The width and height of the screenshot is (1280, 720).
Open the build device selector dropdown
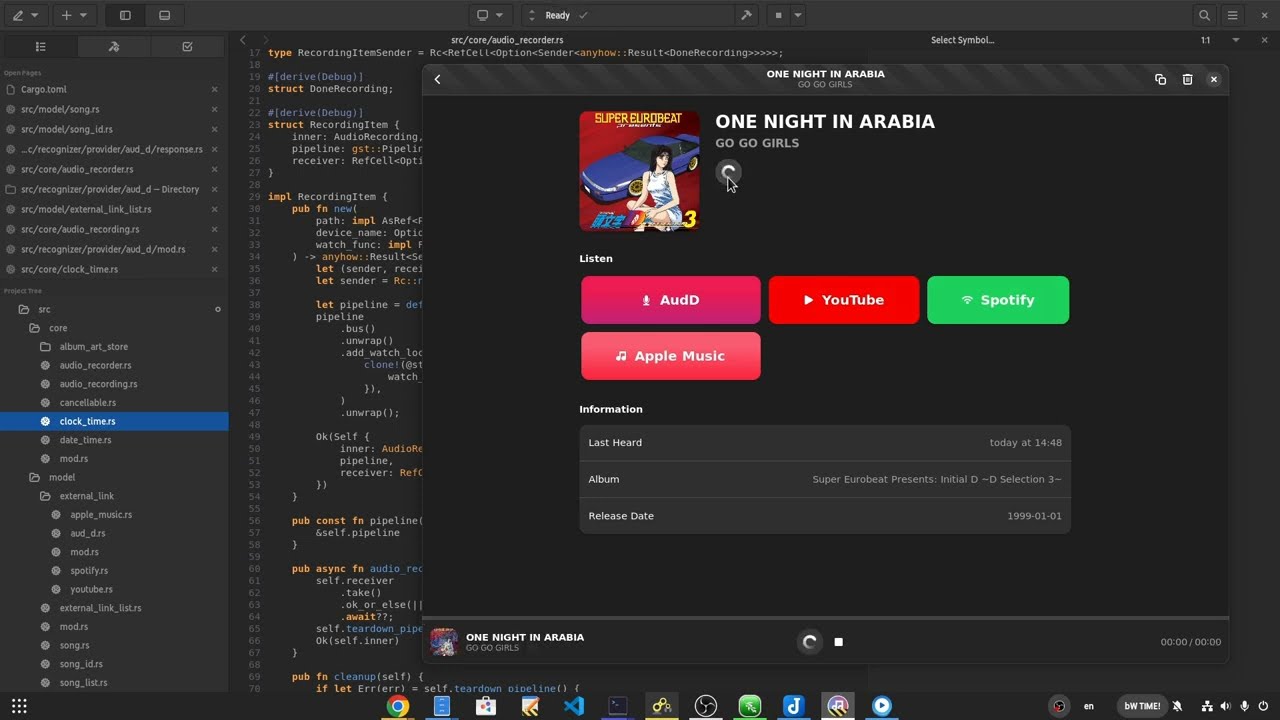pos(490,15)
